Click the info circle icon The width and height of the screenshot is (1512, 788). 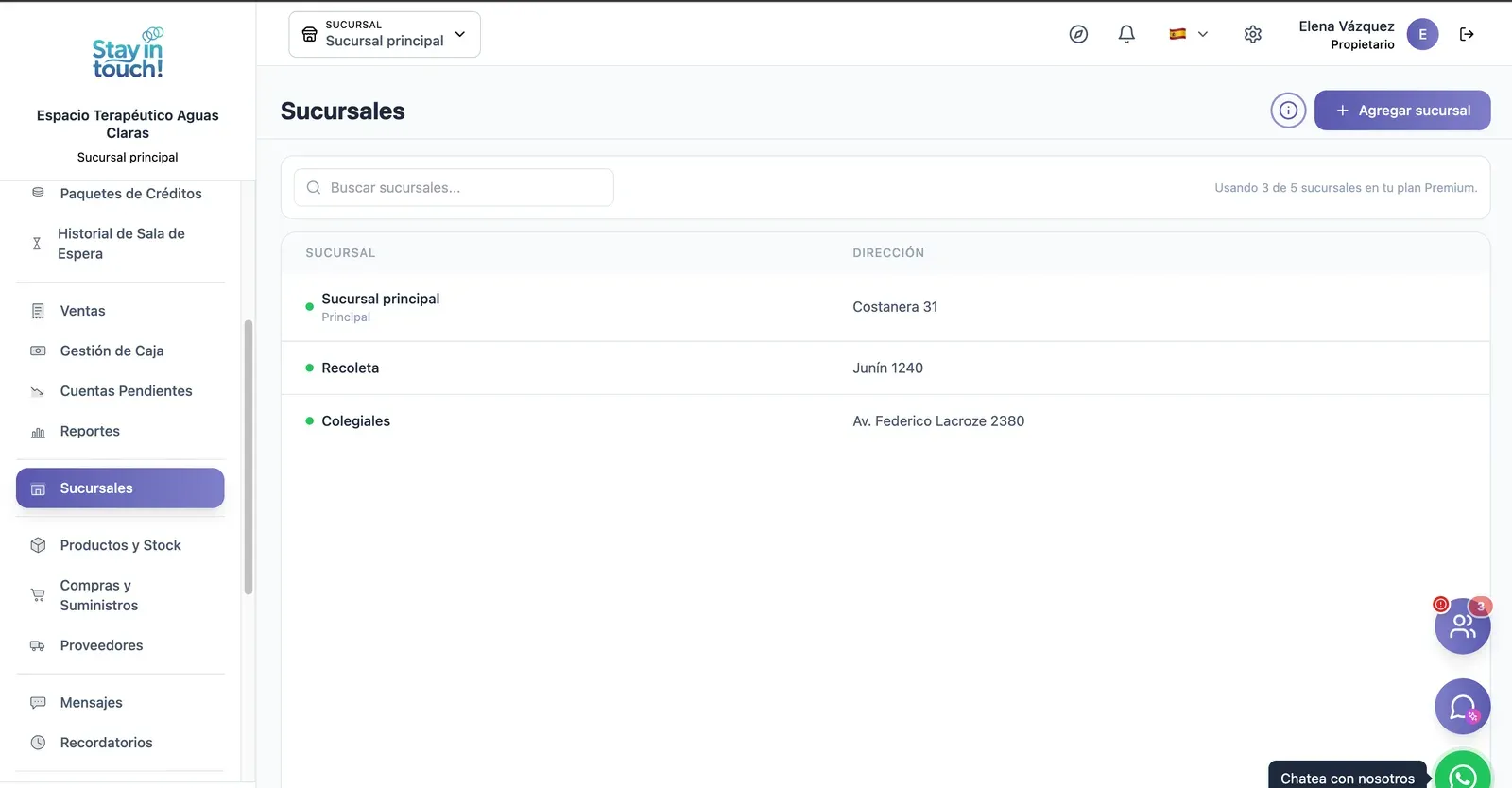[1288, 111]
